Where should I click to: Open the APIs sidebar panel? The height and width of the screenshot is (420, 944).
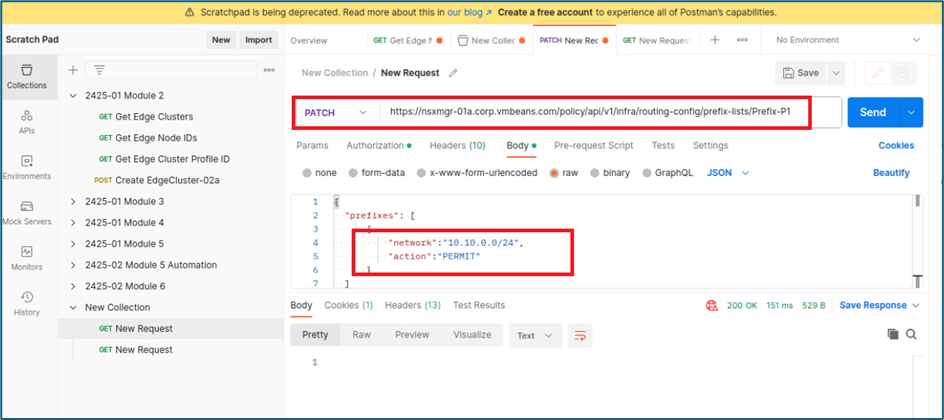(x=27, y=121)
